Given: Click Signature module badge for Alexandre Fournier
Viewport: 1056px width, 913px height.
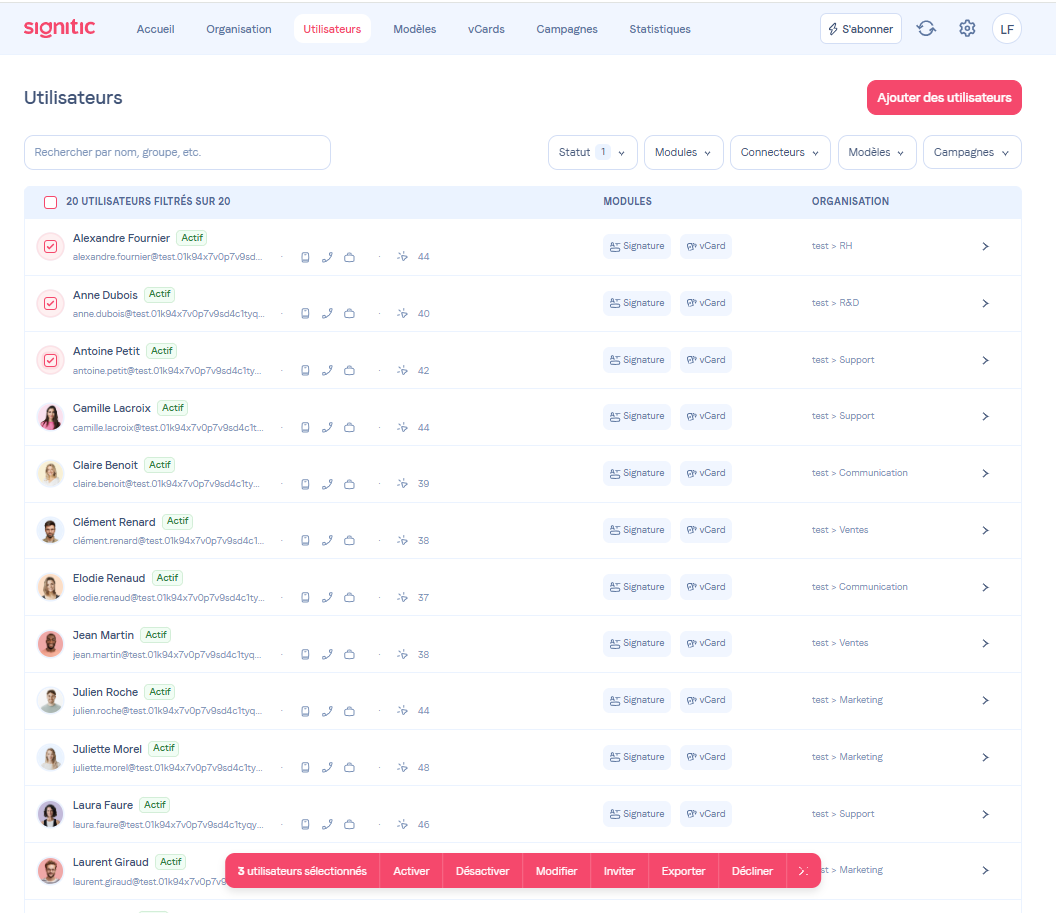Looking at the screenshot, I should [637, 246].
